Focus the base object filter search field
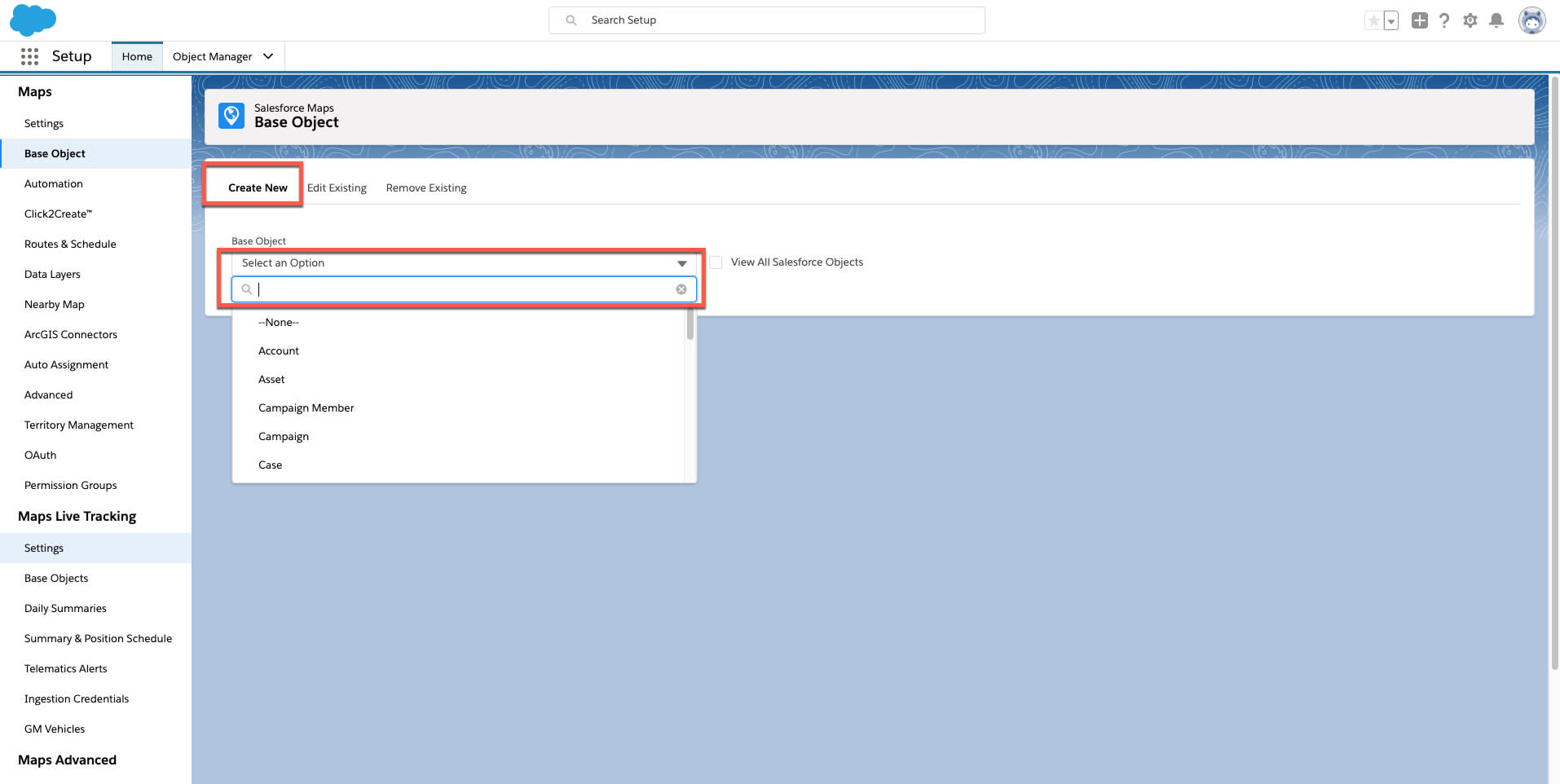The height and width of the screenshot is (784, 1560). coord(464,289)
